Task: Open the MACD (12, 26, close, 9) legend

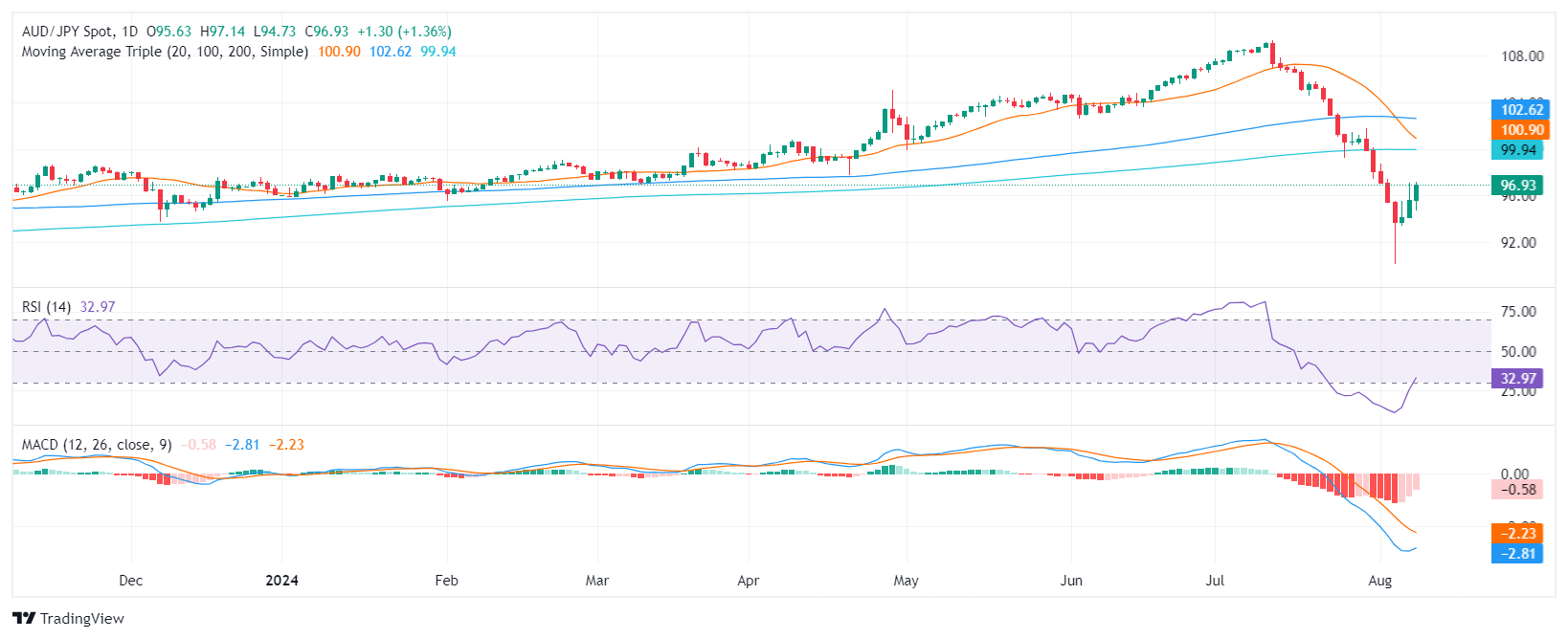Action: click(x=97, y=445)
